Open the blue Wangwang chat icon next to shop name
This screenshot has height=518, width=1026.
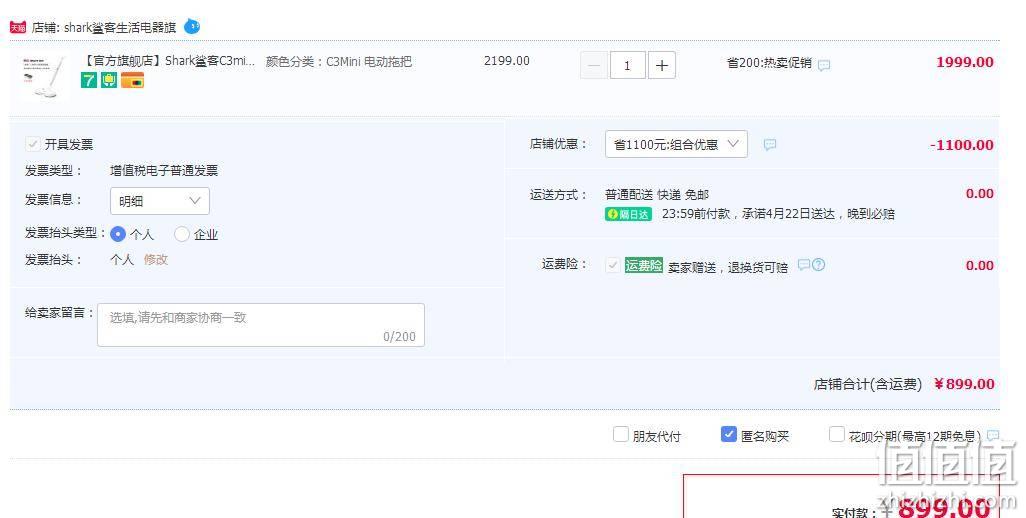pos(192,27)
